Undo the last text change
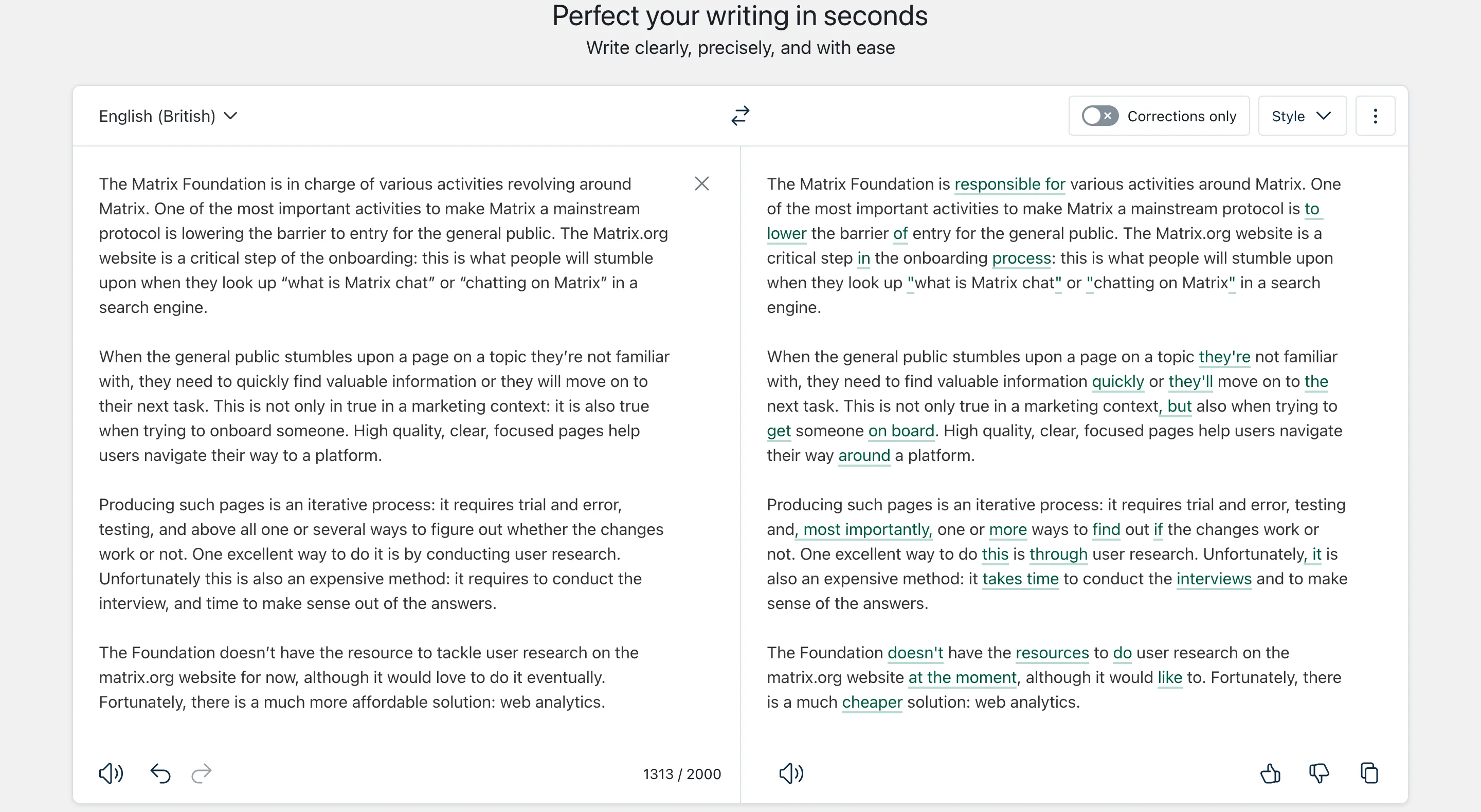Screen dimensions: 1481x812 click(160, 773)
